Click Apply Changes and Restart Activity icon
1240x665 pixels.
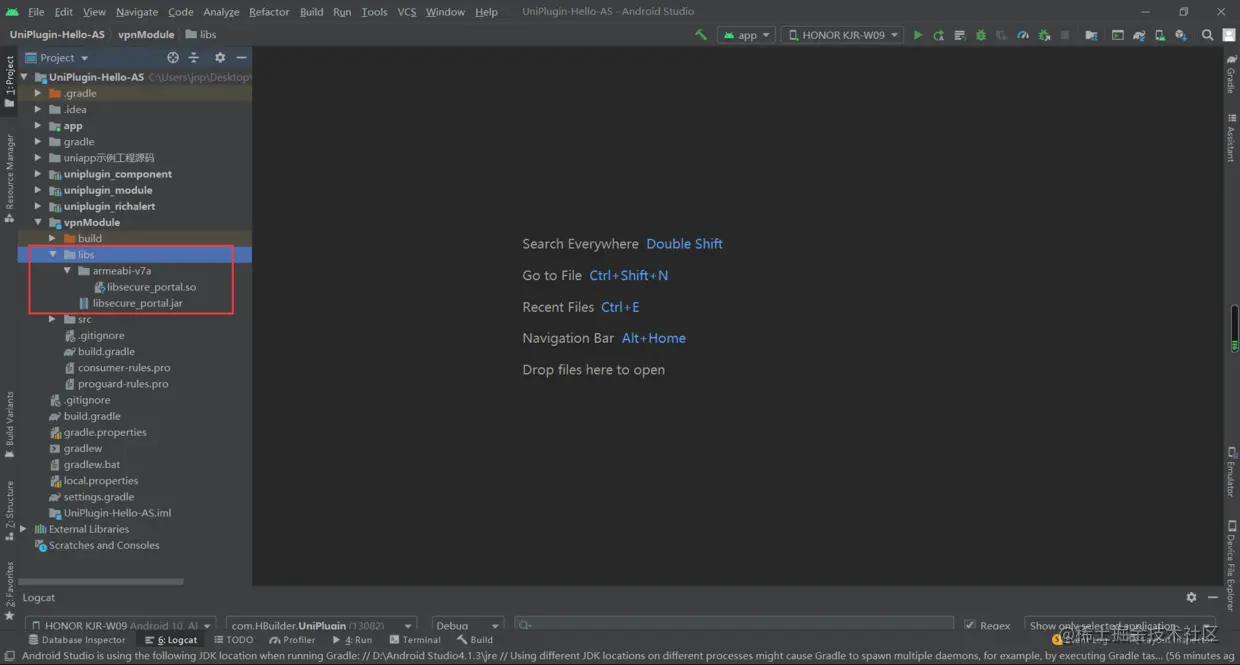(x=939, y=35)
